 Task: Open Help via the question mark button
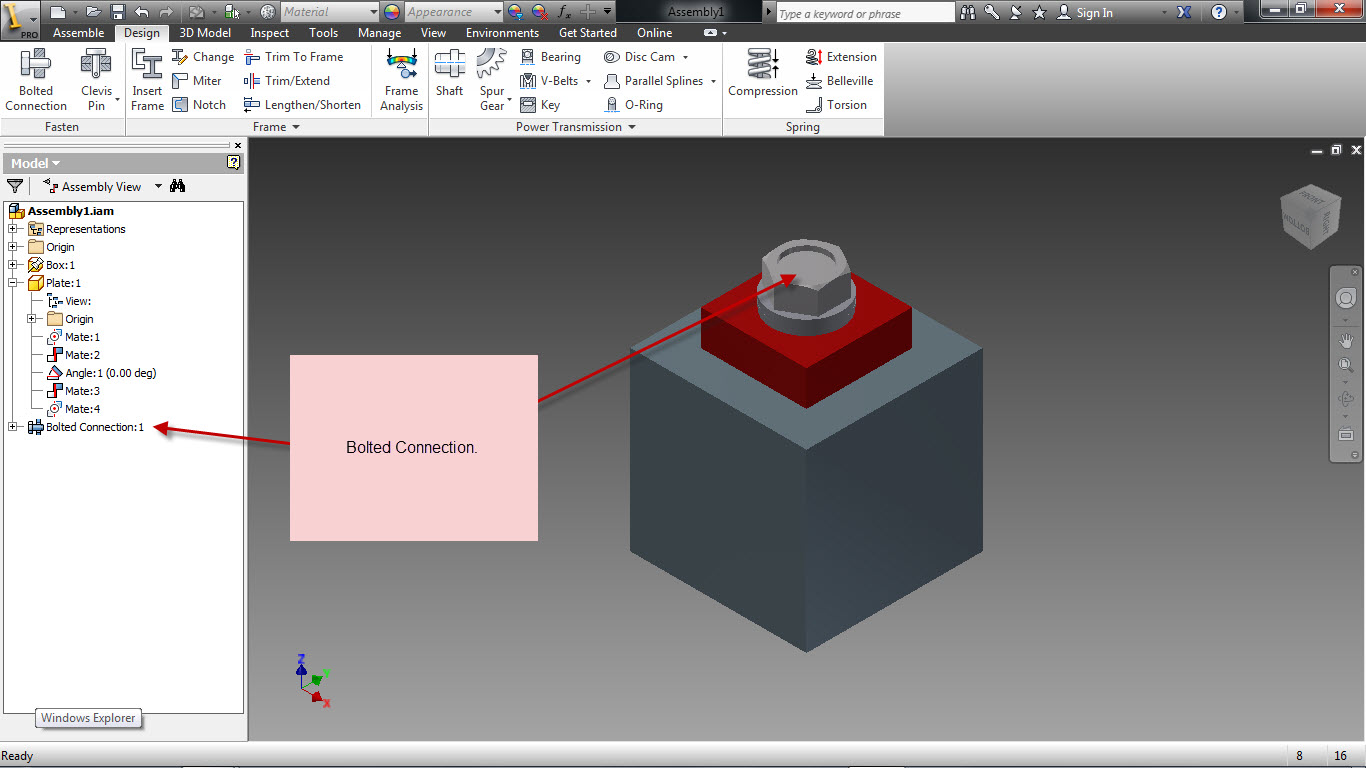tap(1219, 14)
